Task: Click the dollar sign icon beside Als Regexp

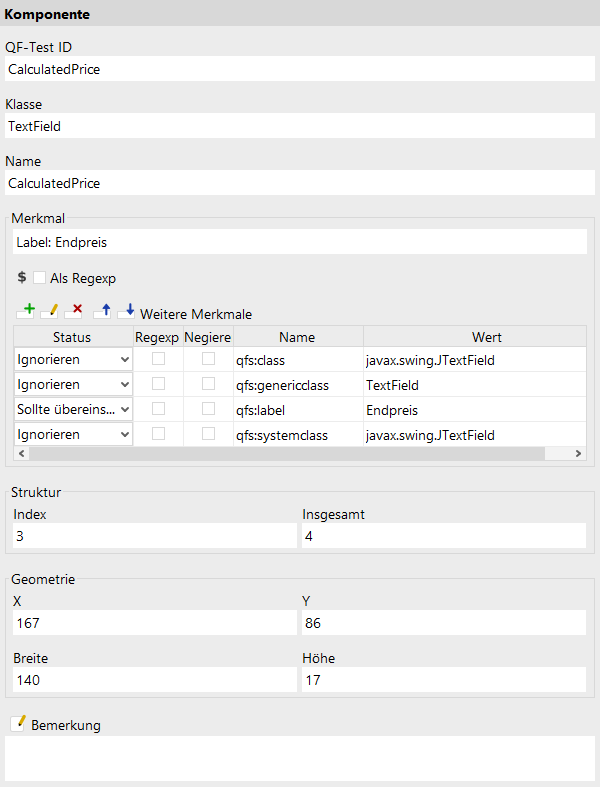Action: 22,277
